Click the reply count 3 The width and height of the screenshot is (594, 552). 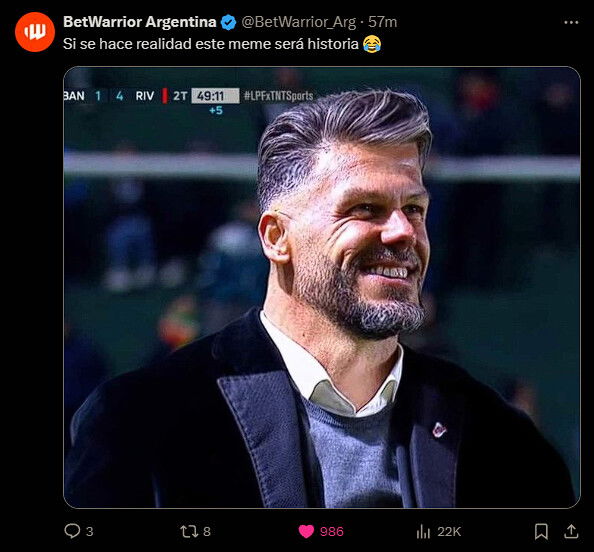click(x=89, y=532)
